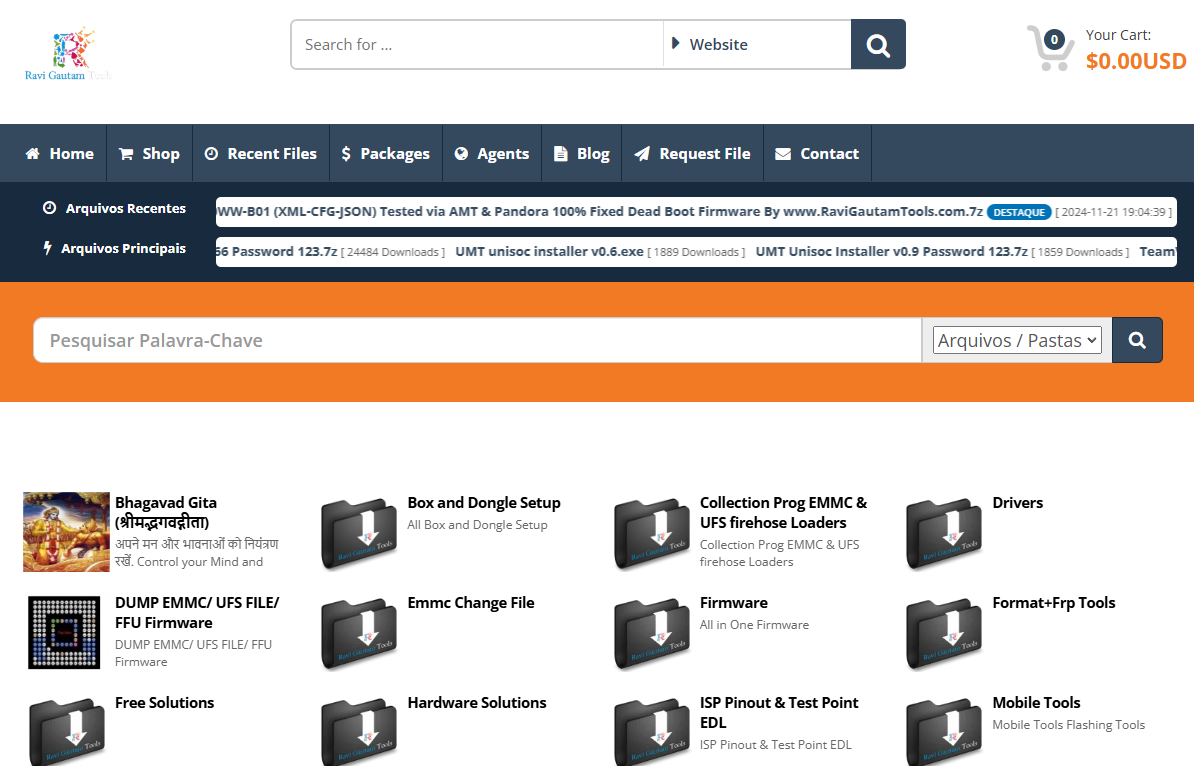Focus the 'Search for ...' input field
This screenshot has height=766, width=1194.
[x=477, y=45]
